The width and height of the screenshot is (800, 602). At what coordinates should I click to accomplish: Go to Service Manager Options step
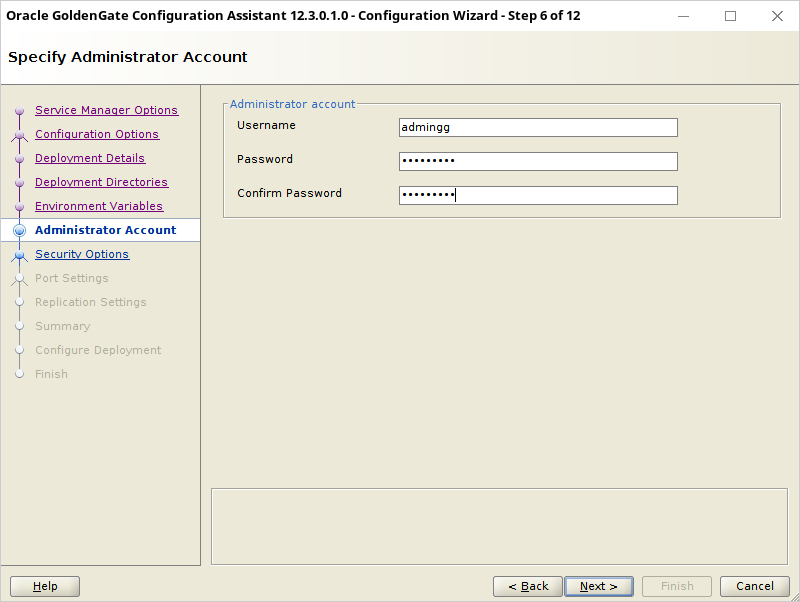click(x=106, y=110)
